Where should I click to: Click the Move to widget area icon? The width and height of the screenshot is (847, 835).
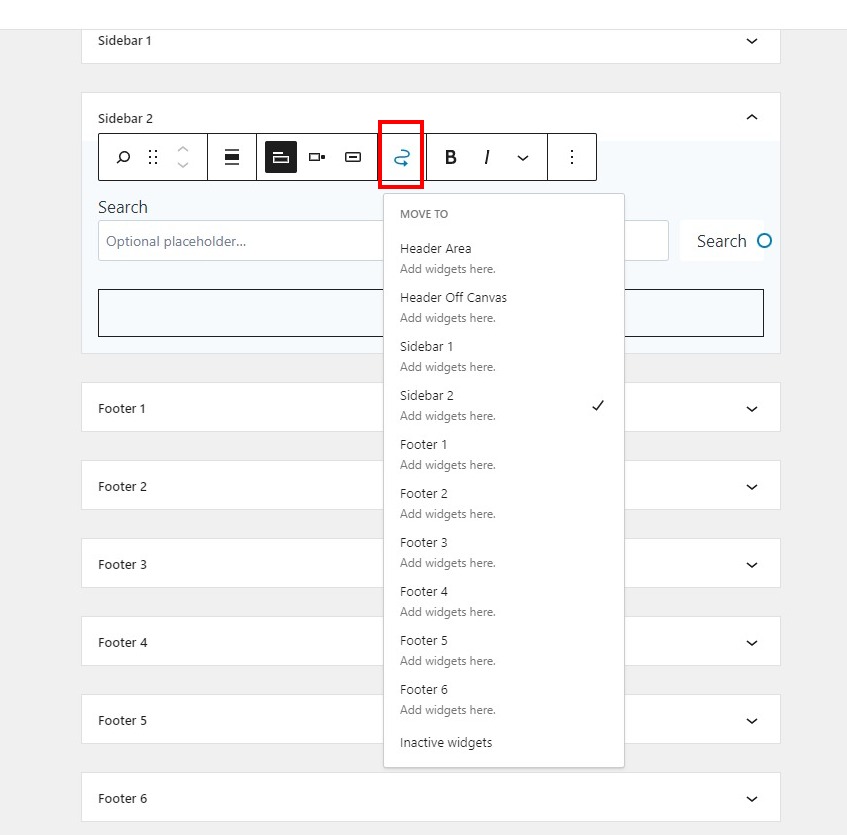(401, 158)
